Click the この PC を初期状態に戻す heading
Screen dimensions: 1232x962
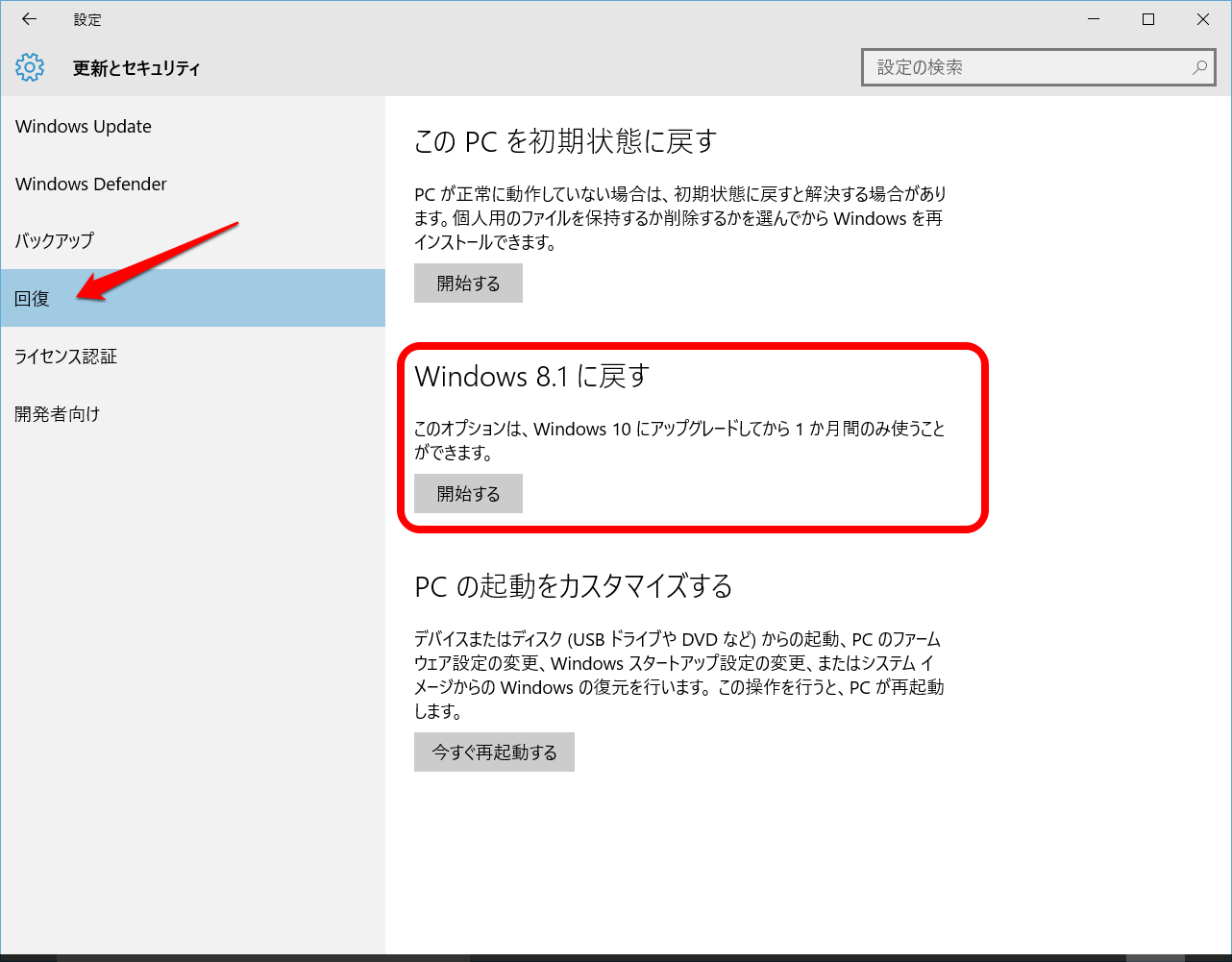(x=565, y=141)
